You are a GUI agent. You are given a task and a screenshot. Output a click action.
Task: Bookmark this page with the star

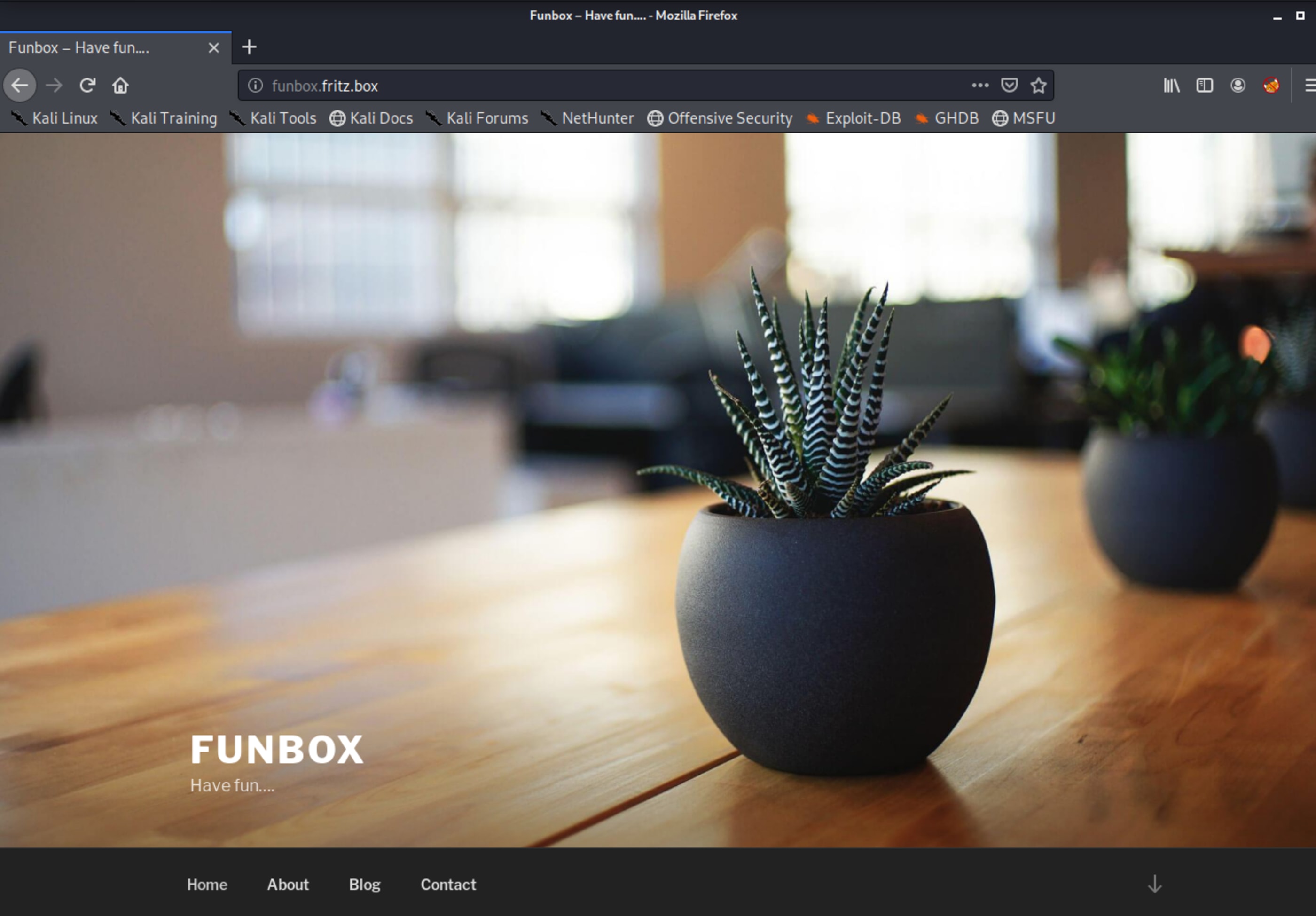1038,86
